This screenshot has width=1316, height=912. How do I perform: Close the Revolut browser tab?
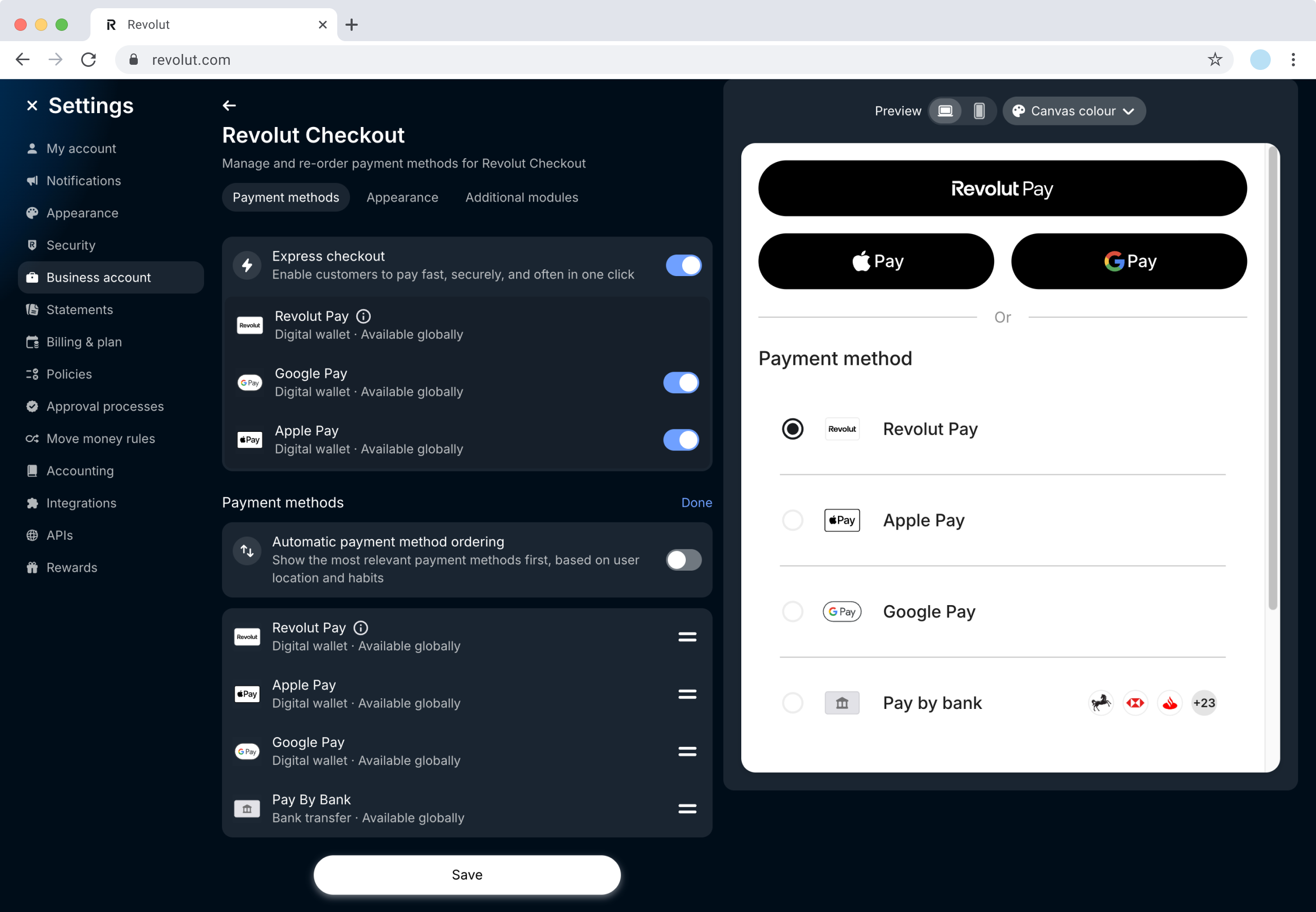[x=322, y=25]
